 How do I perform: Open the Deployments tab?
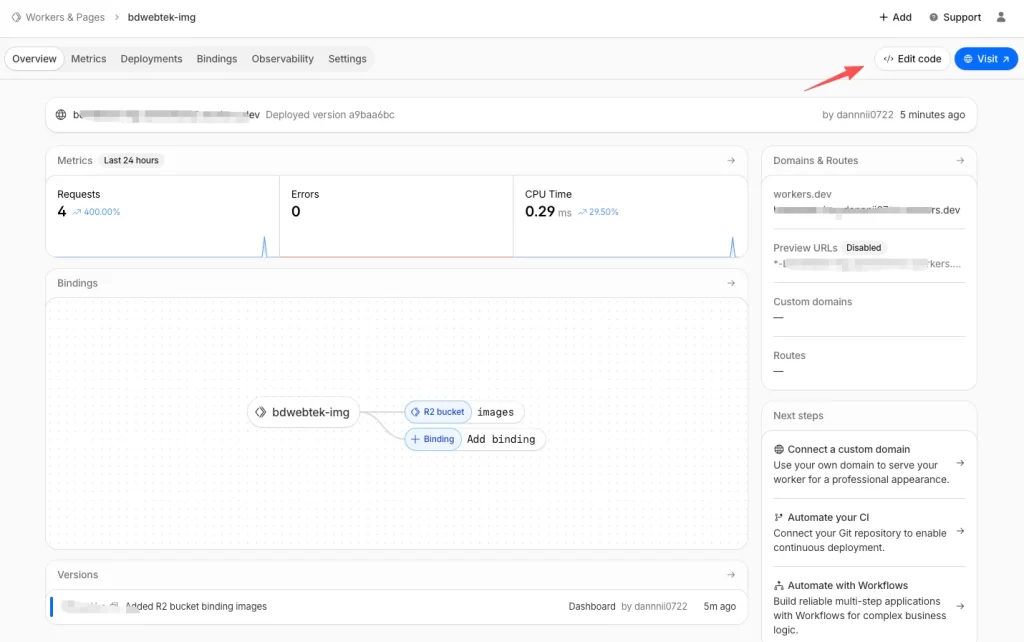(x=151, y=59)
